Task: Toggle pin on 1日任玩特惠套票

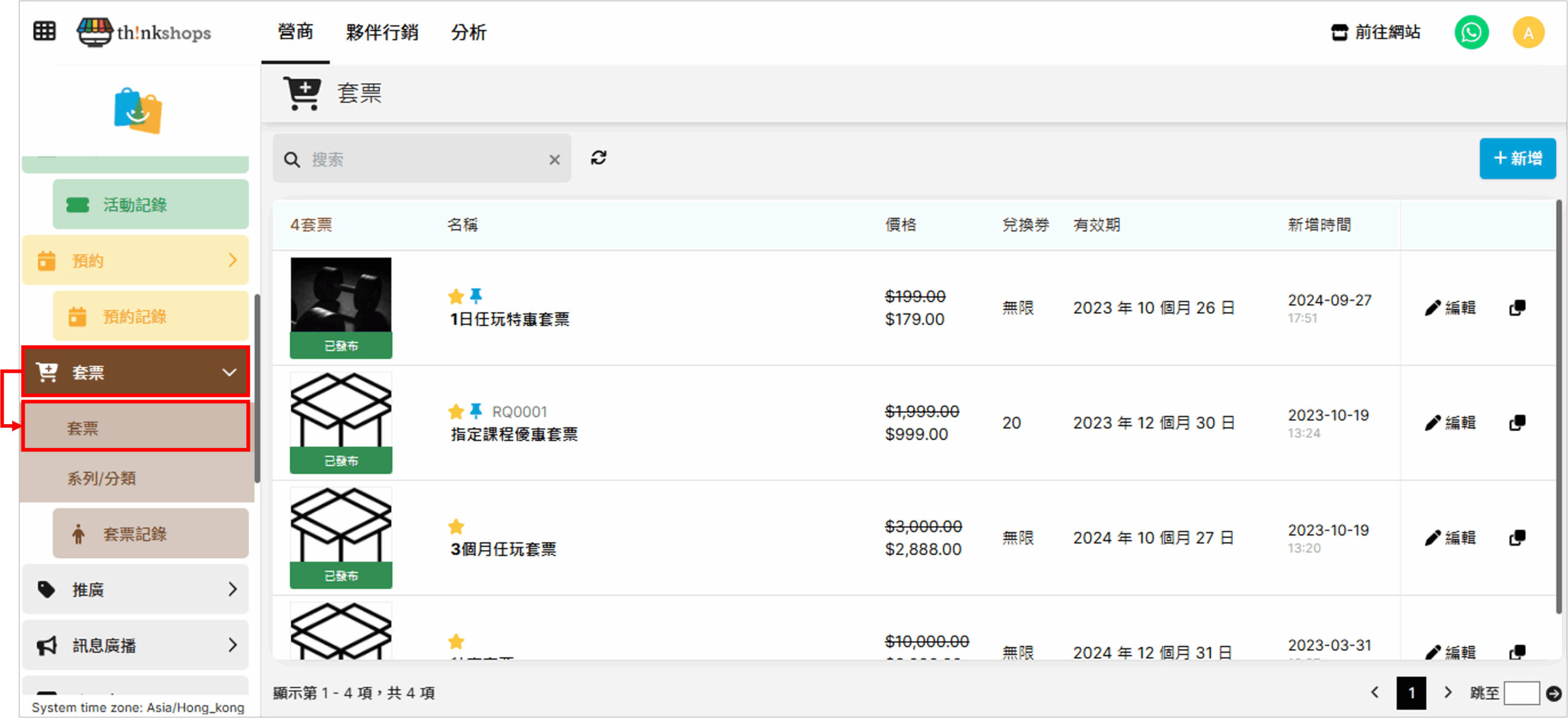Action: 476,296
